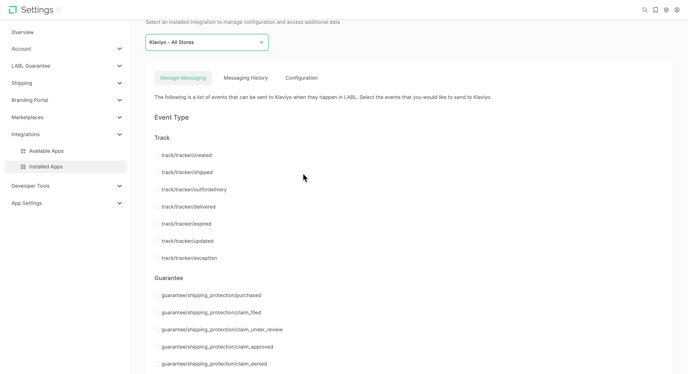Click the track/tracker/created label text
Viewport: 688px width, 374px height.
coord(186,155)
